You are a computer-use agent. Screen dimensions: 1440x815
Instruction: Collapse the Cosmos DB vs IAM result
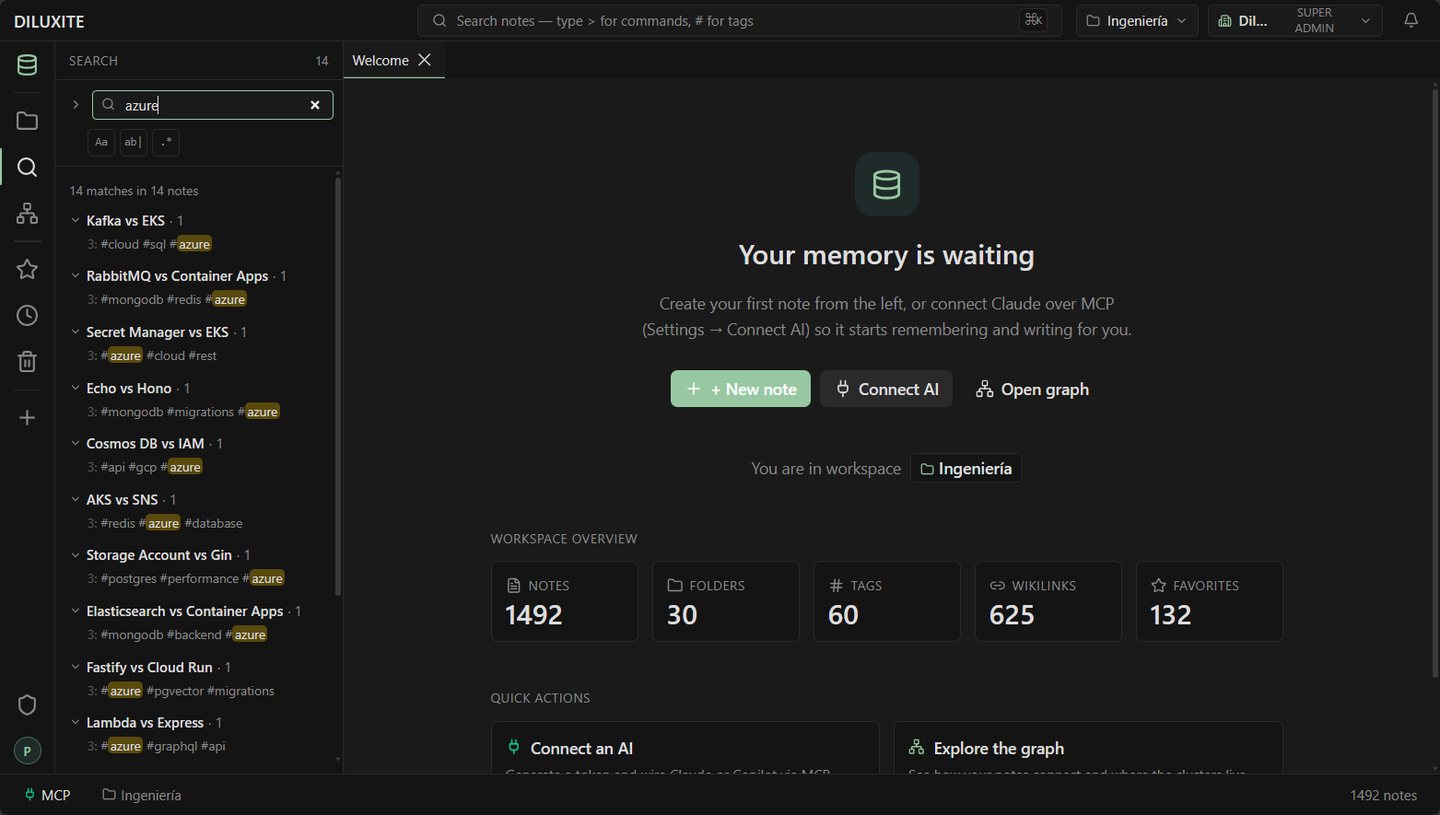click(75, 443)
